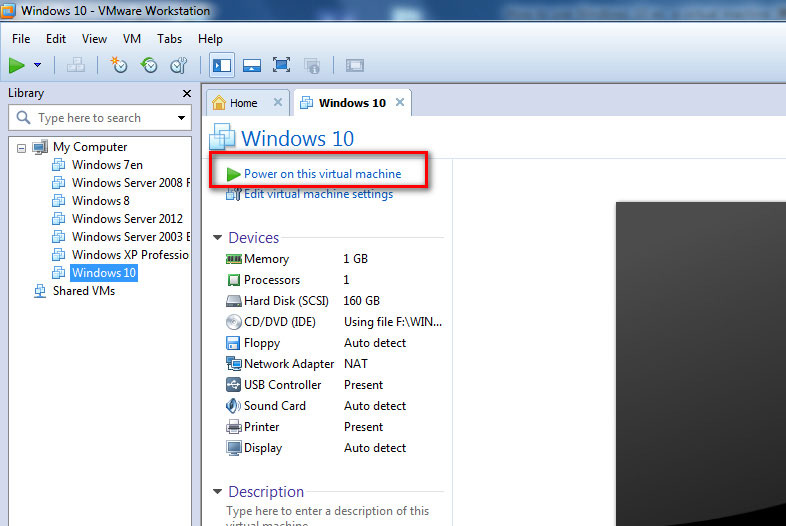The height and width of the screenshot is (526, 786).
Task: Close the Library panel
Action: (187, 93)
